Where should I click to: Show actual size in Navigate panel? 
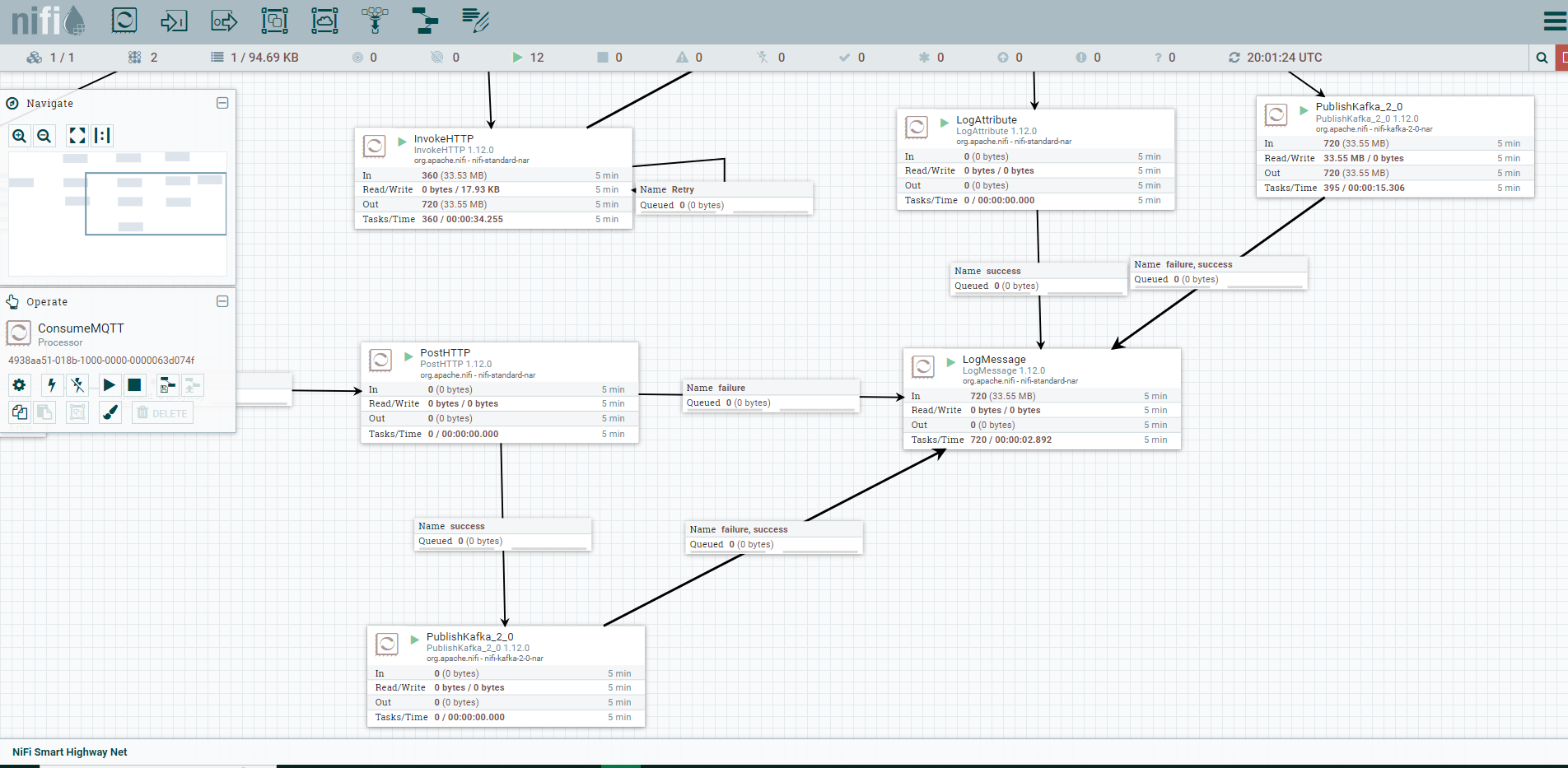pos(102,136)
